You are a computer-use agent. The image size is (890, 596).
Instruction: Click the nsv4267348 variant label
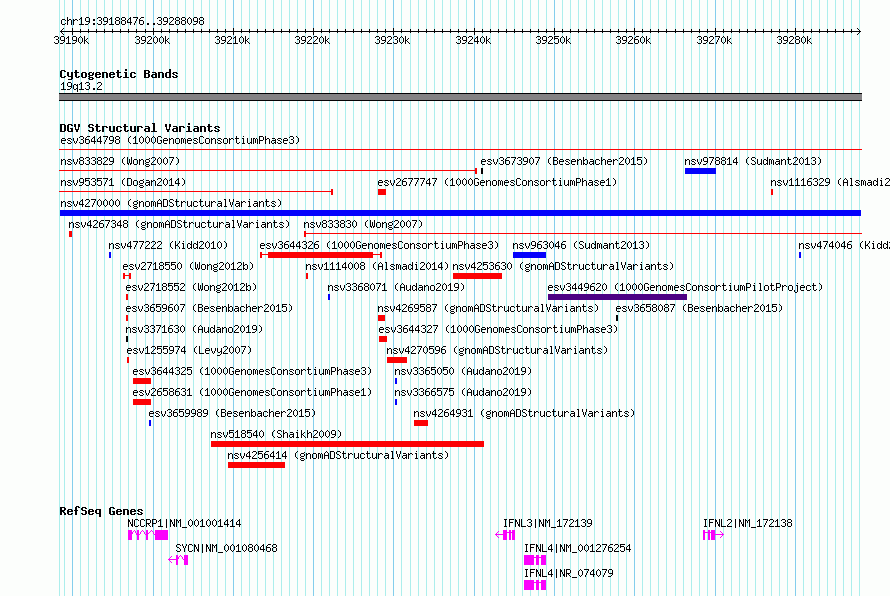179,224
